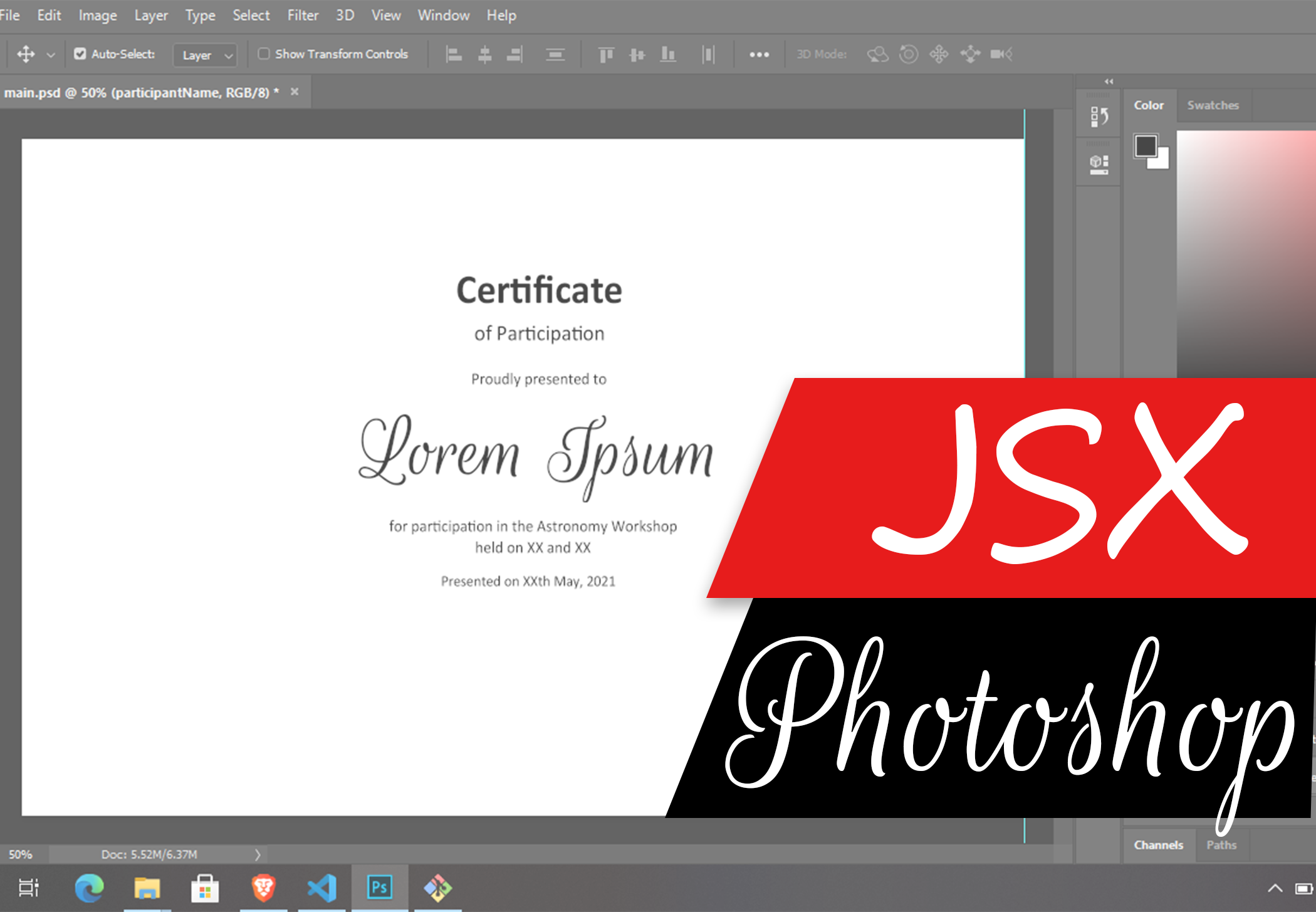Open the History panel icon
This screenshot has height=912, width=1316.
click(1099, 117)
